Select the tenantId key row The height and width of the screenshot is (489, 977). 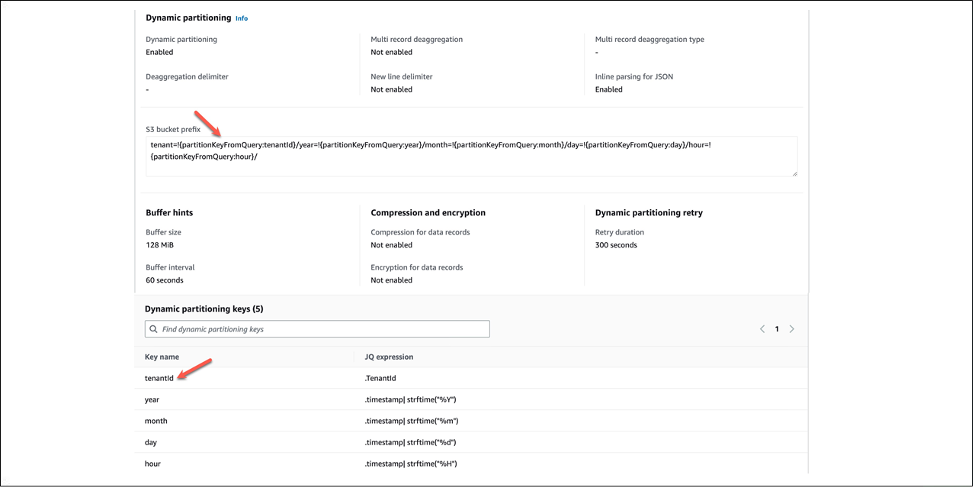click(x=471, y=378)
